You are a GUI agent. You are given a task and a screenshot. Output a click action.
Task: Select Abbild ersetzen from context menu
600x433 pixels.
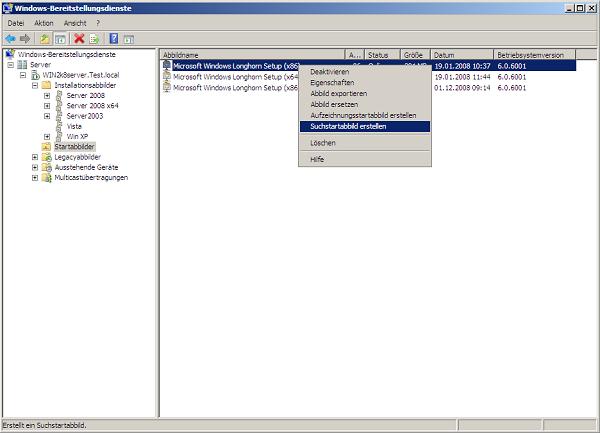coord(365,104)
